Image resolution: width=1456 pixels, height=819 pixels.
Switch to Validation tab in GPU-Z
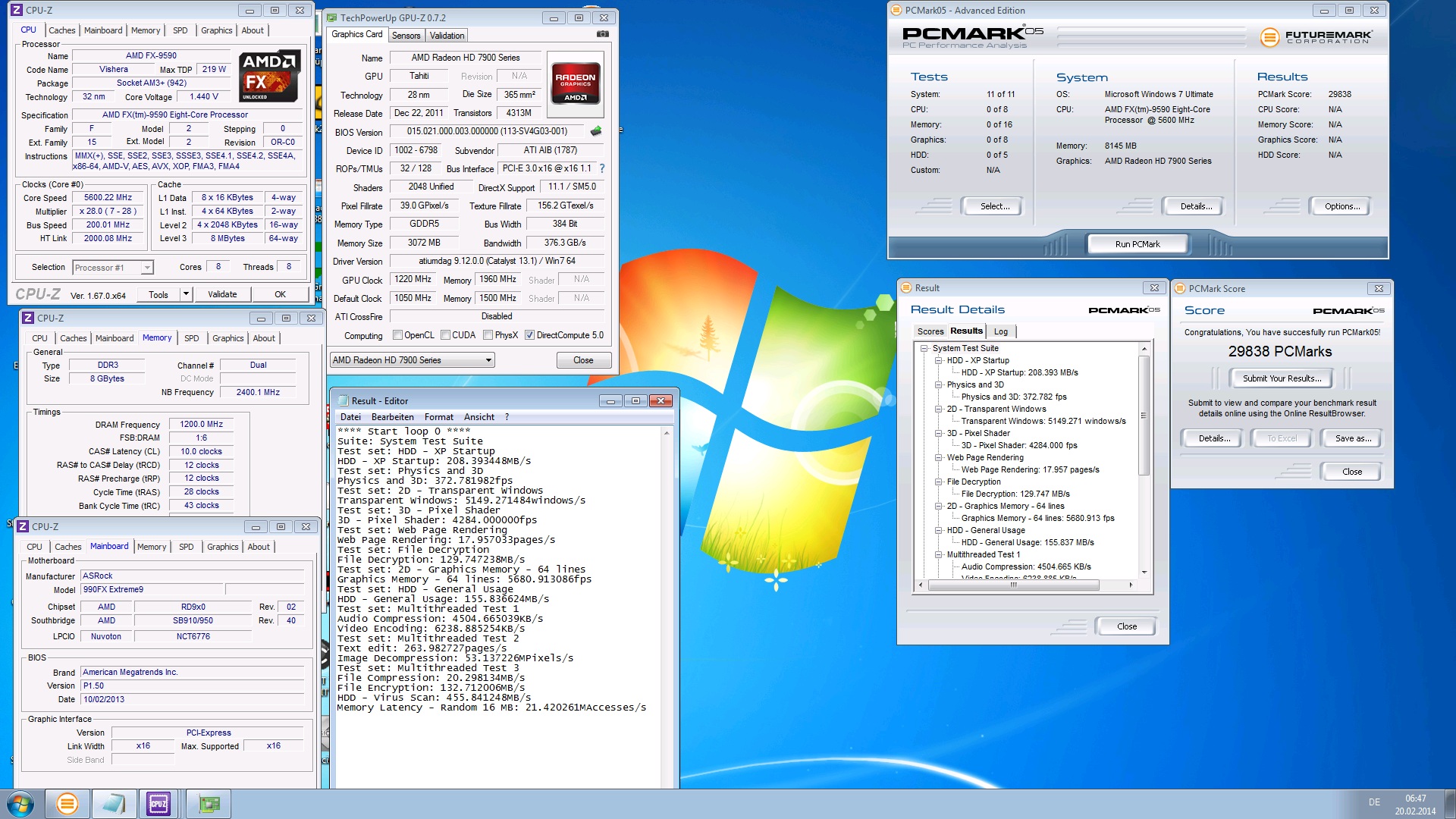pyautogui.click(x=447, y=36)
